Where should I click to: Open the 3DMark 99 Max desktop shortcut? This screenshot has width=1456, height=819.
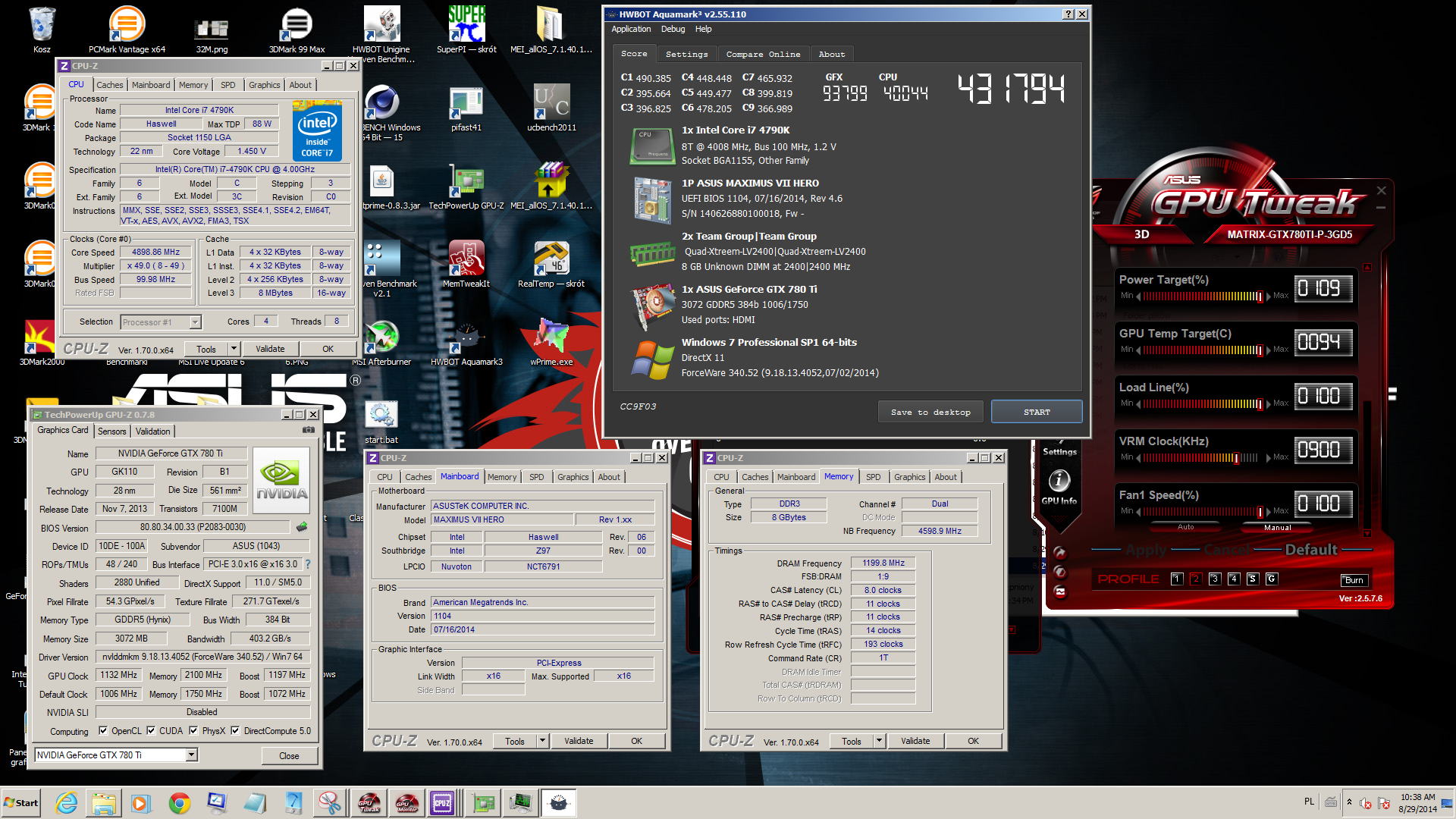tap(297, 30)
